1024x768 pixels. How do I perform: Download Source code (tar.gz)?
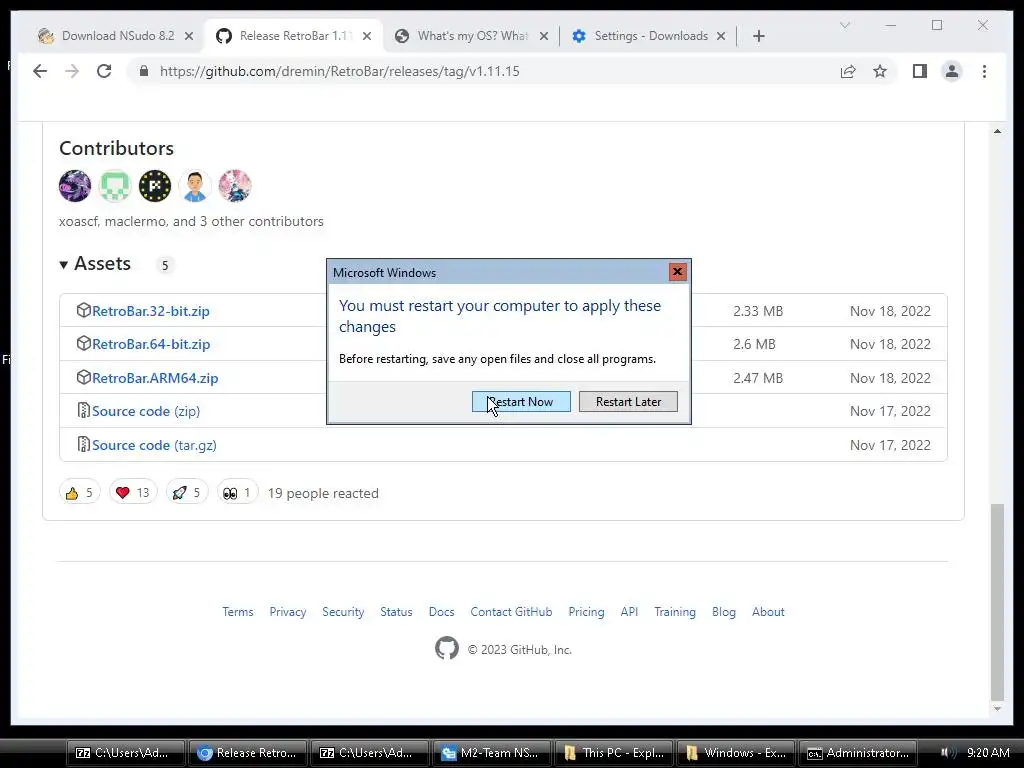tap(154, 445)
